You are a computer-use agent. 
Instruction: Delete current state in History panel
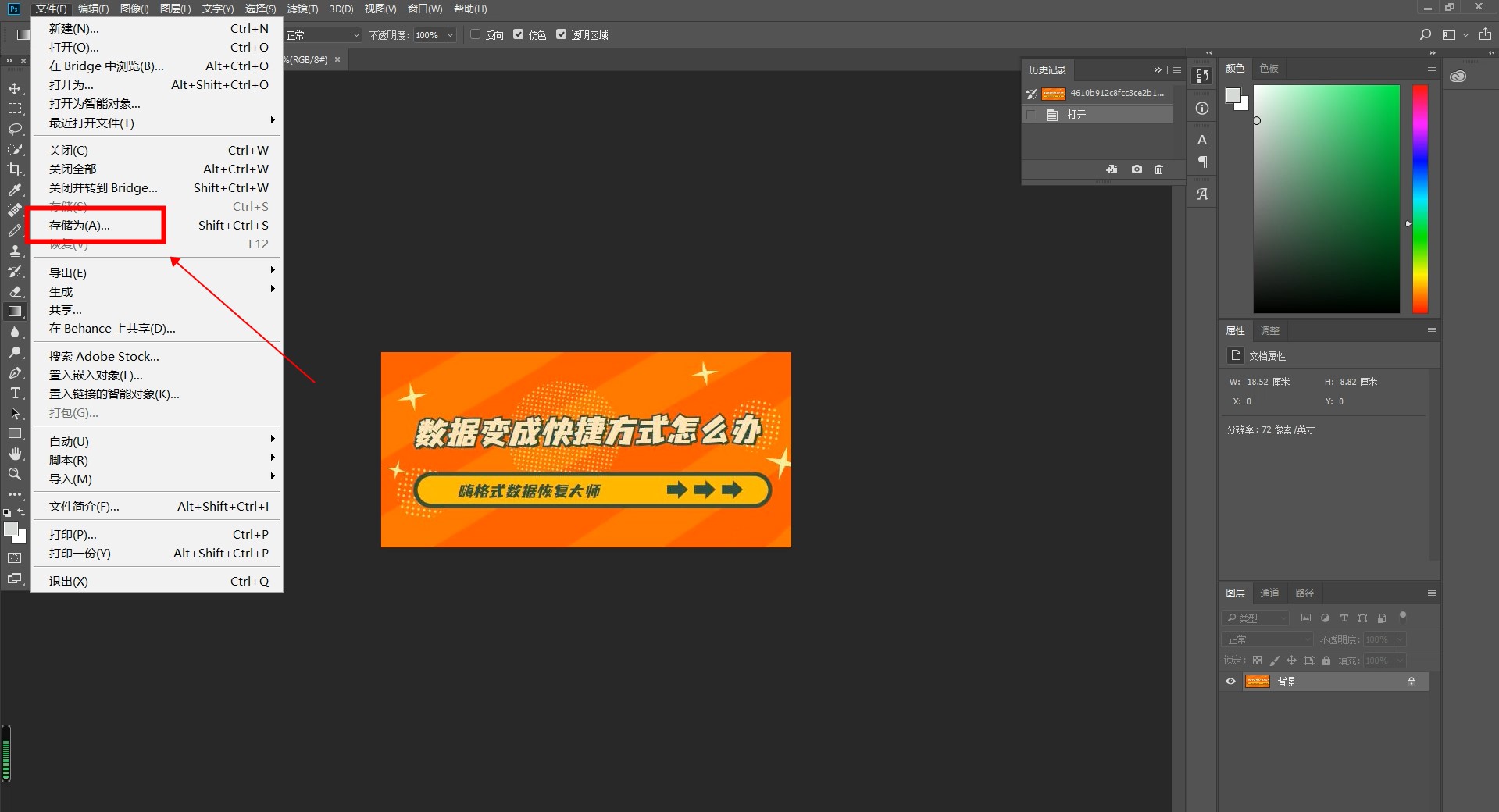[1158, 169]
